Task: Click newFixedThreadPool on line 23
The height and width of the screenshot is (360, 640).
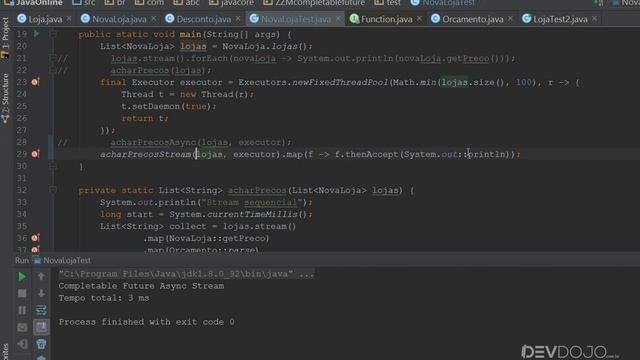Action: (x=340, y=82)
